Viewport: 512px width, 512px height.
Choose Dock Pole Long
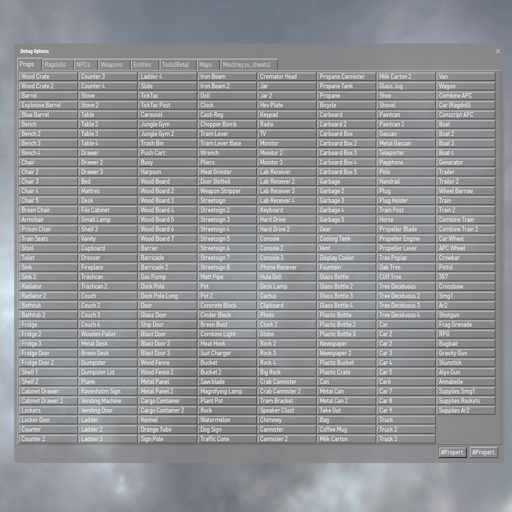coord(167,296)
